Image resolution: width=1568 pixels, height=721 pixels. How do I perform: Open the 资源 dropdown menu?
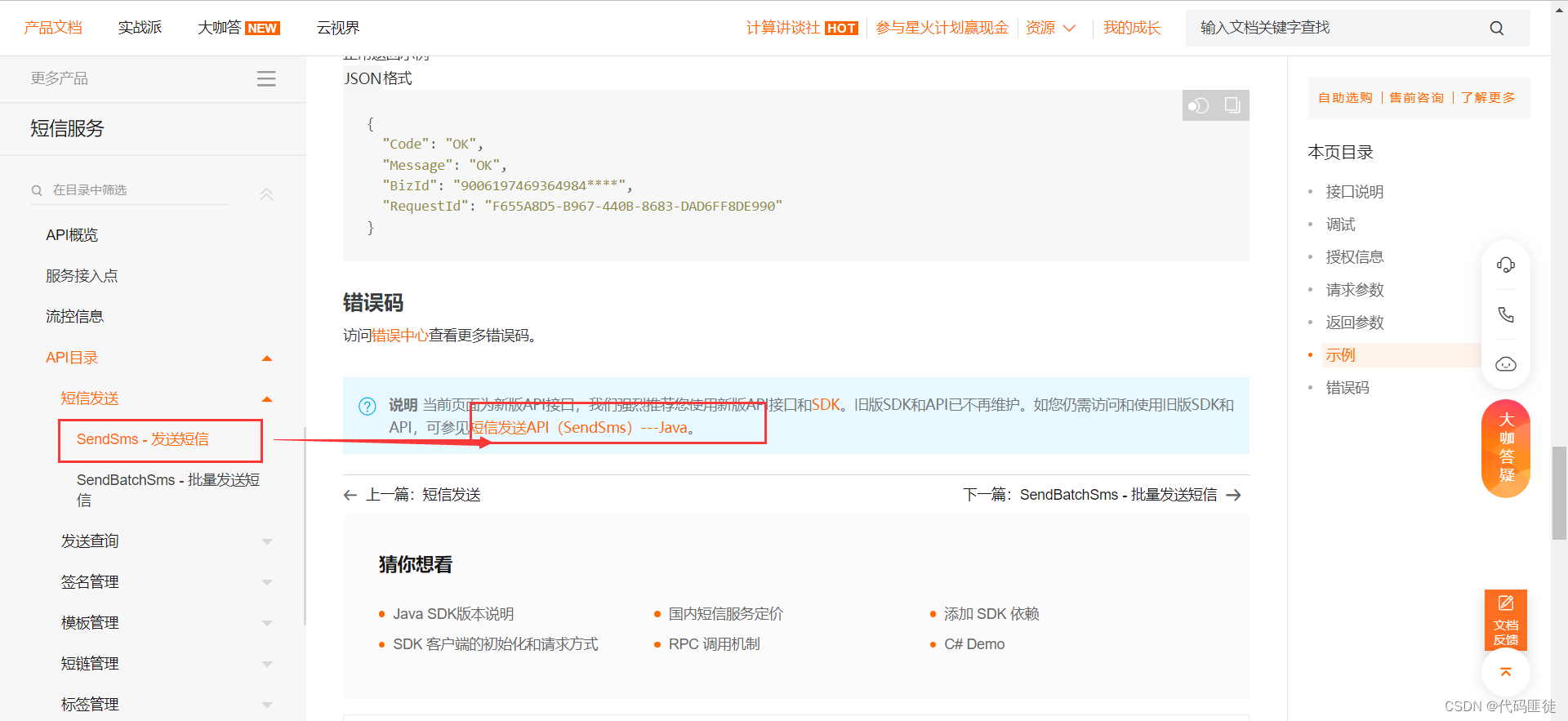(1050, 28)
